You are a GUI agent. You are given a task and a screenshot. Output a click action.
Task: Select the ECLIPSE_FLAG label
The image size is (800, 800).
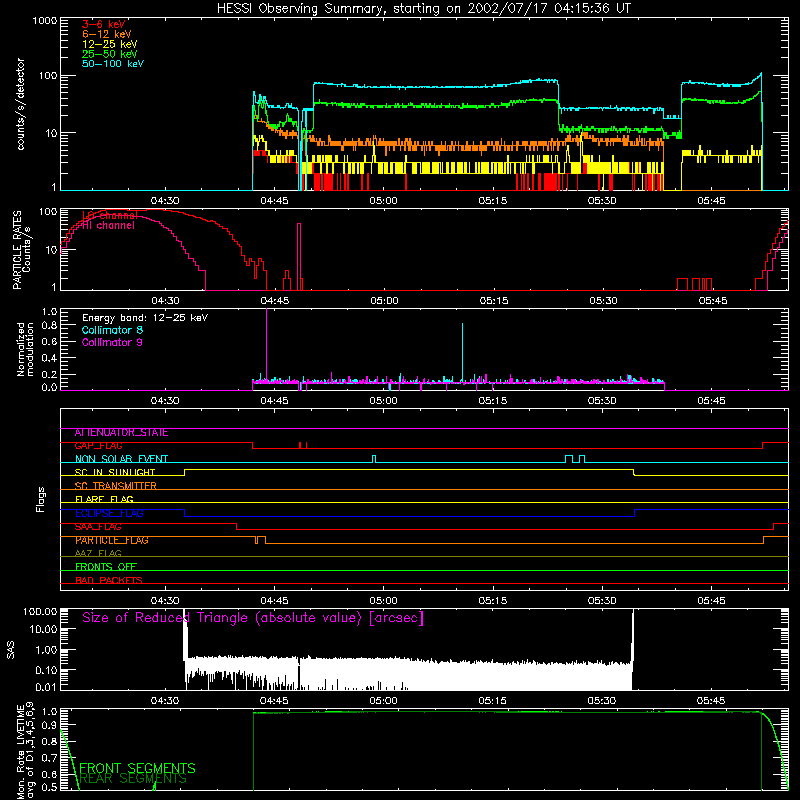(x=109, y=513)
